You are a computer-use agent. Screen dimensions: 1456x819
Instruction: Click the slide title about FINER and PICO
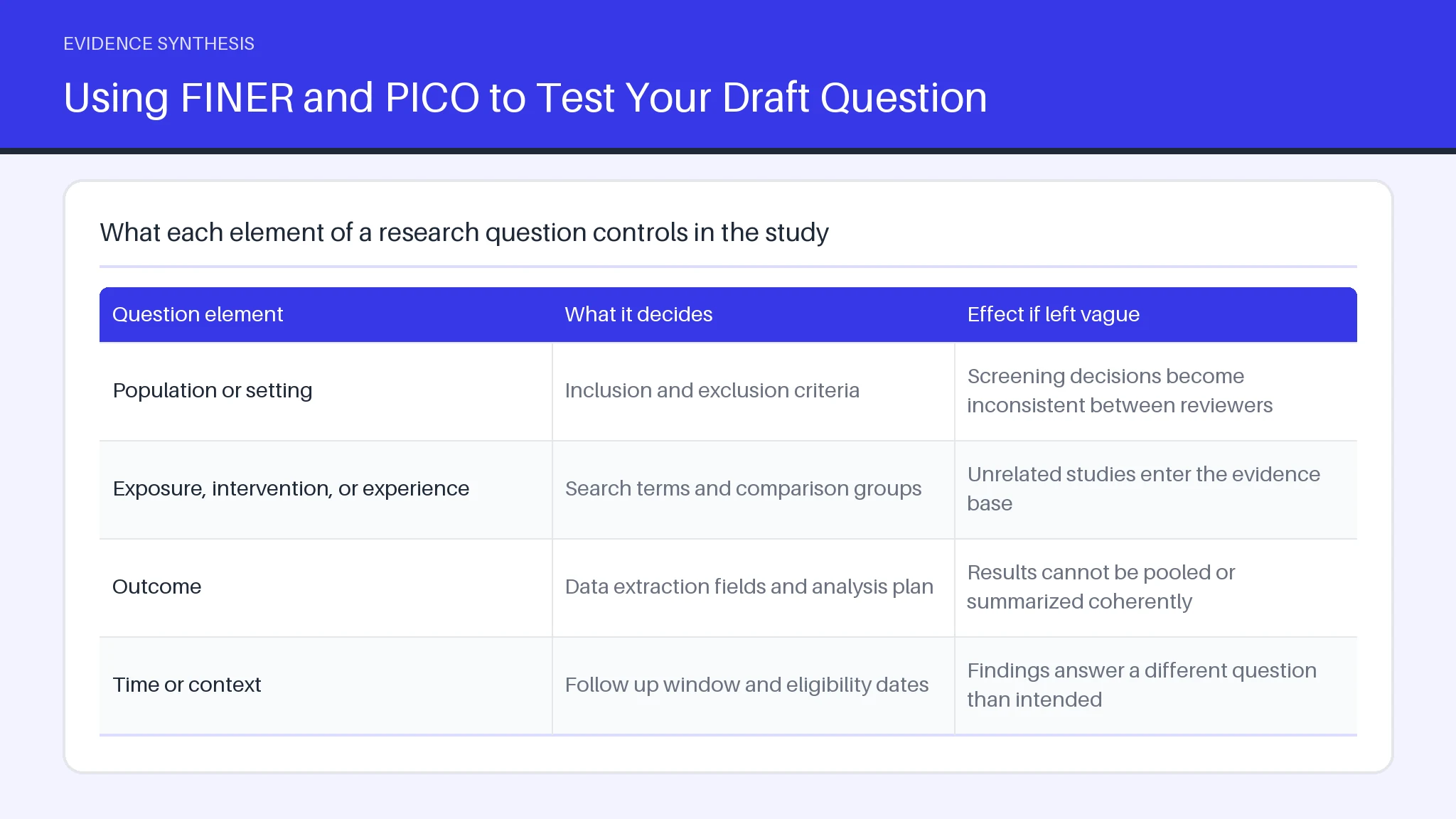click(x=525, y=97)
